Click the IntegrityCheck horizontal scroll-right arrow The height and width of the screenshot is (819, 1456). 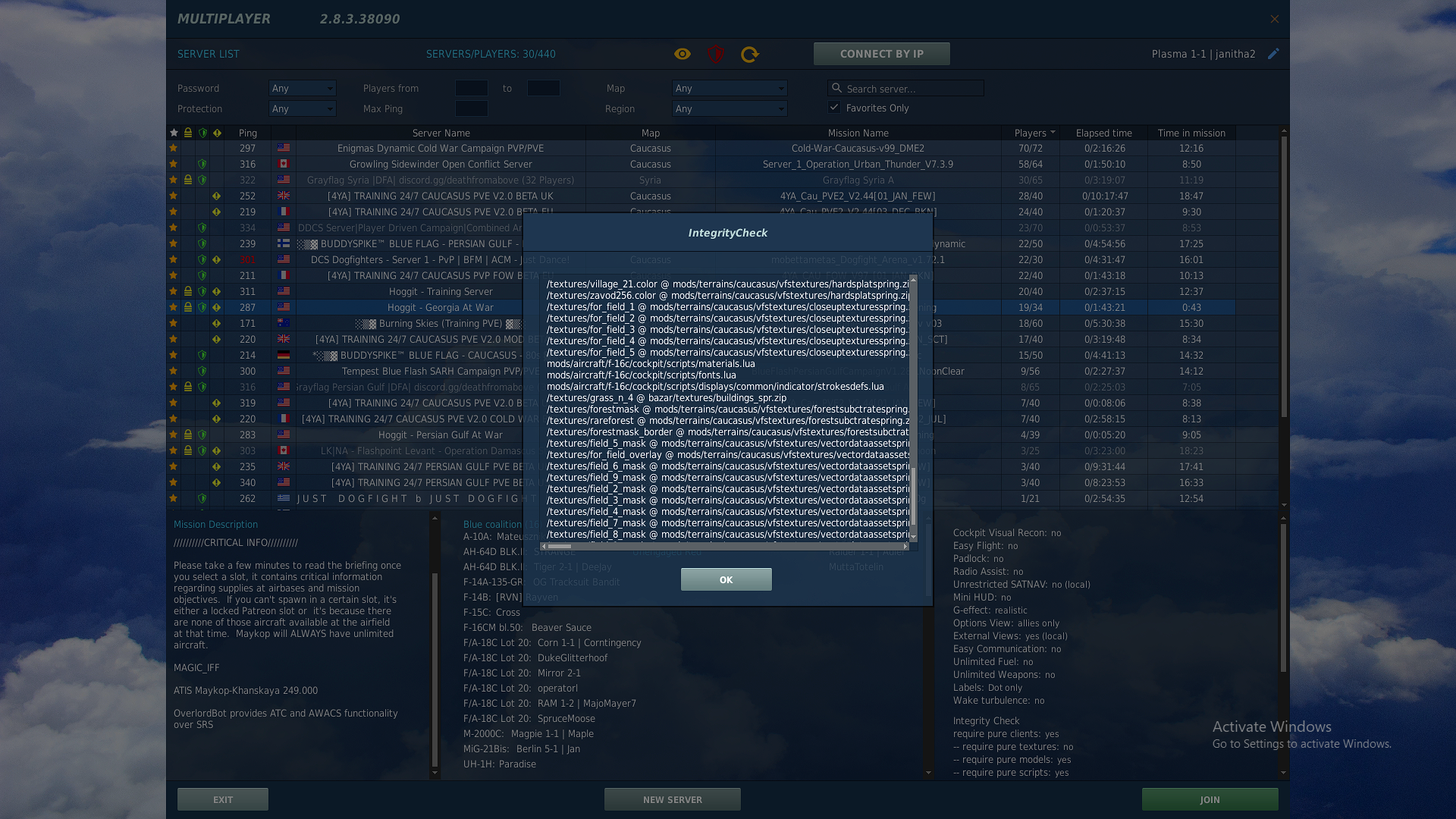coord(905,546)
